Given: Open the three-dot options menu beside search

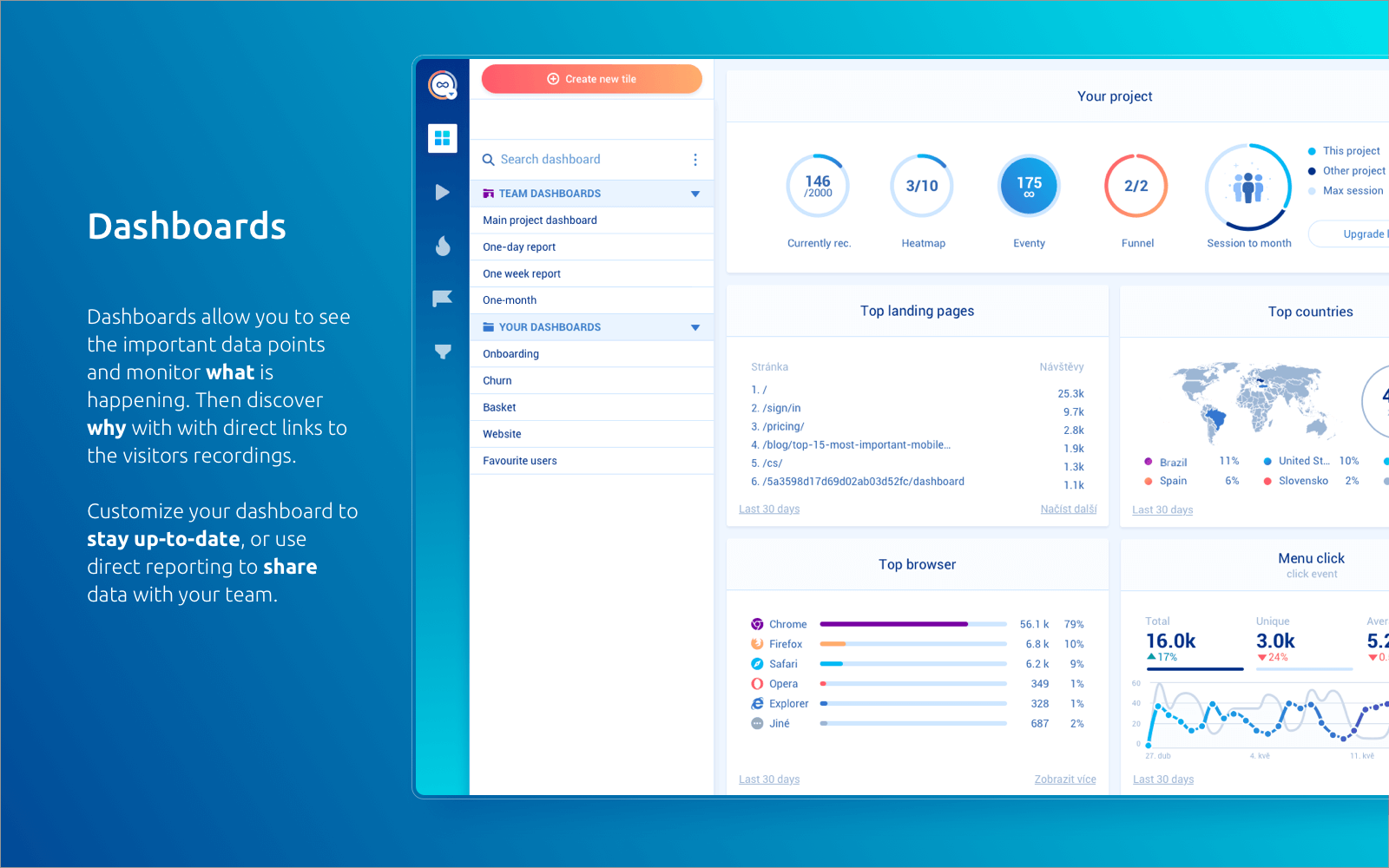Looking at the screenshot, I should [694, 159].
